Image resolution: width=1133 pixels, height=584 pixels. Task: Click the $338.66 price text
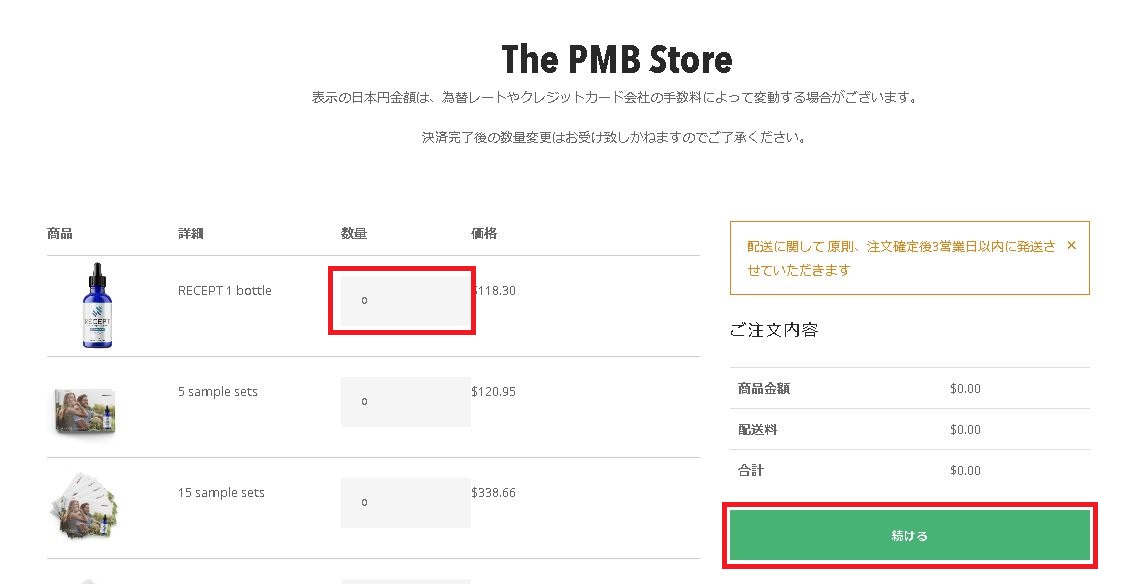493,493
